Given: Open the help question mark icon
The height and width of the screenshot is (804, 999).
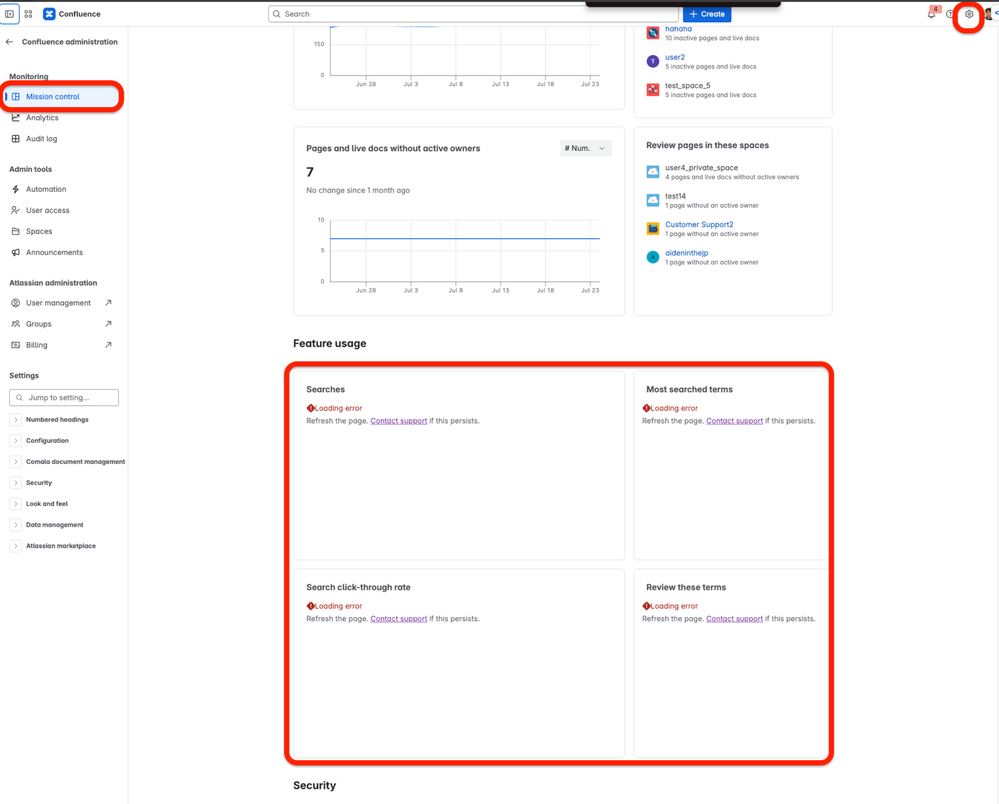Looking at the screenshot, I should pos(950,13).
